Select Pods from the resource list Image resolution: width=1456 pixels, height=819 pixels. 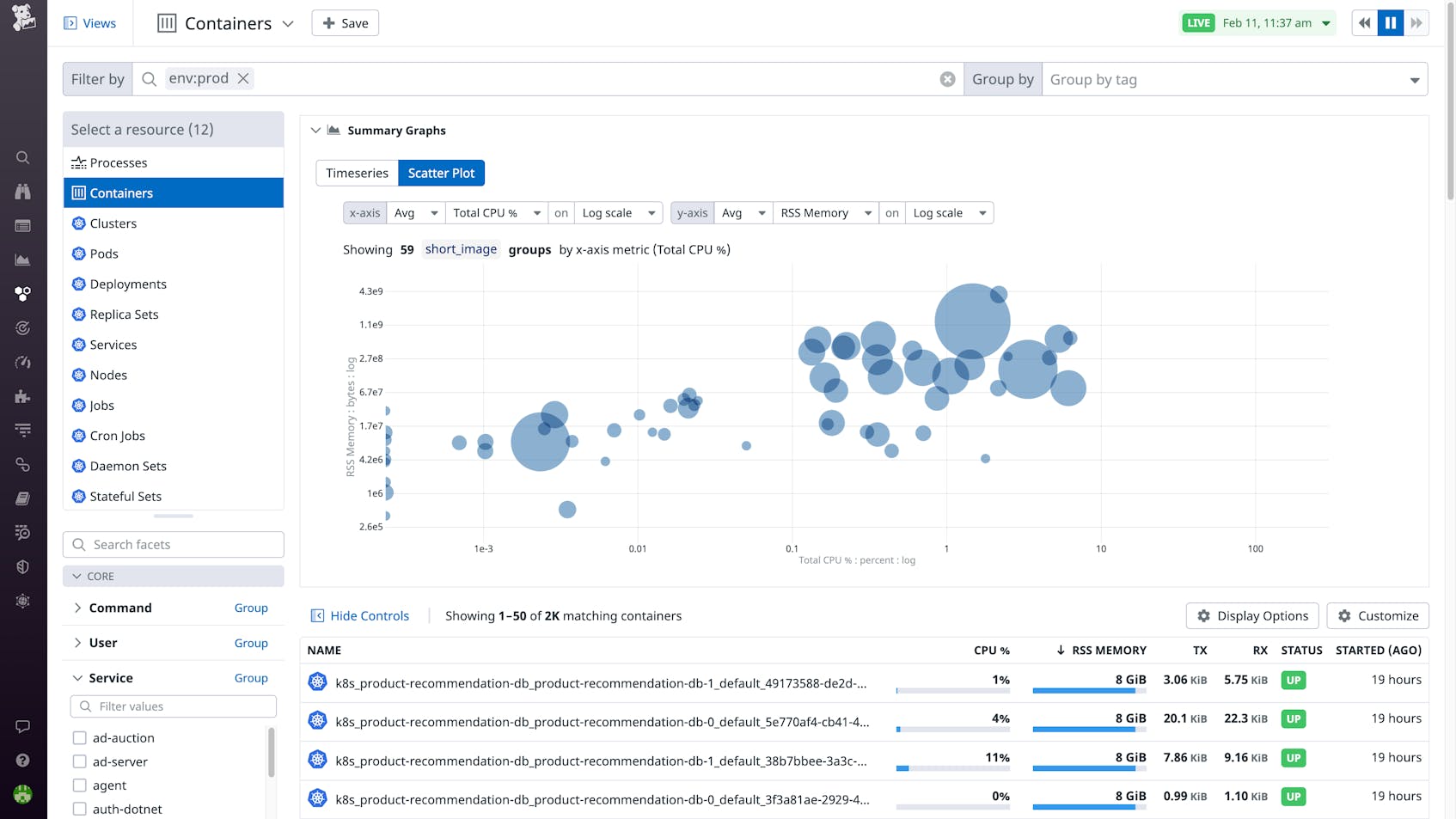point(106,254)
